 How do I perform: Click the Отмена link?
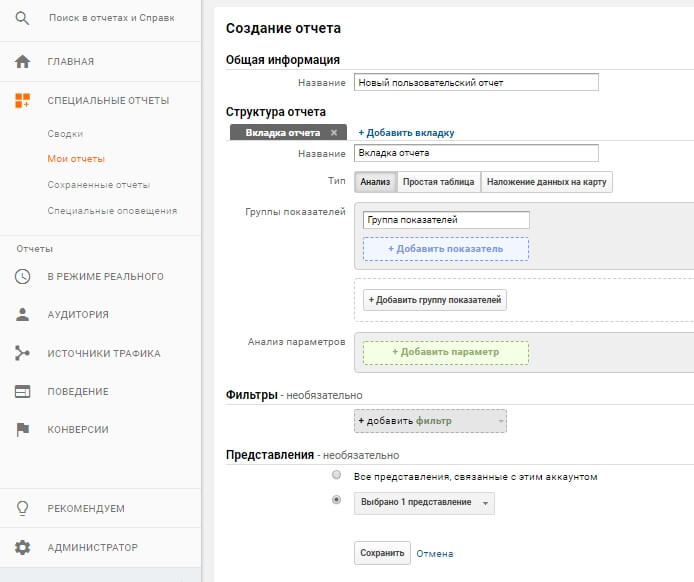click(435, 553)
